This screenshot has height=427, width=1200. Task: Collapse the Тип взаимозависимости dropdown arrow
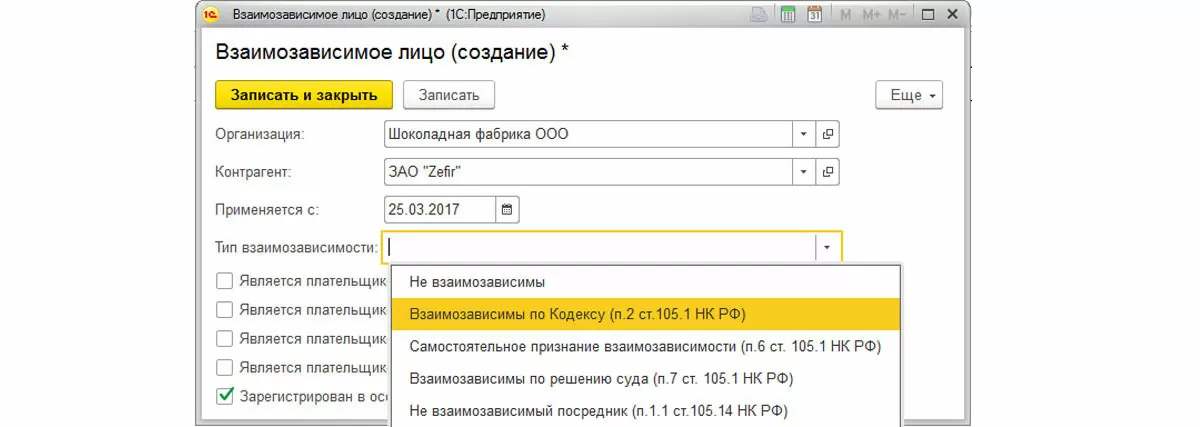(828, 246)
